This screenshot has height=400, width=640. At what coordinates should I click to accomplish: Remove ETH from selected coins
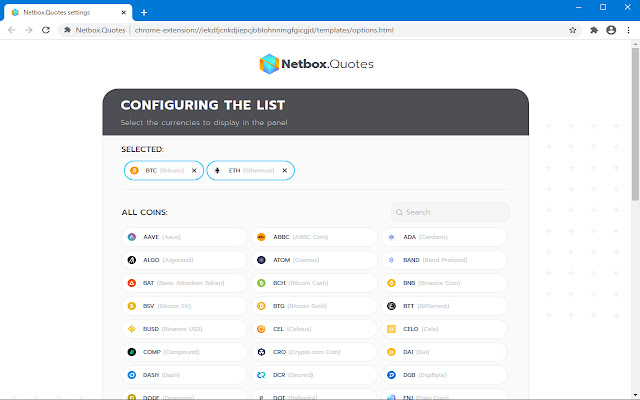coord(284,171)
